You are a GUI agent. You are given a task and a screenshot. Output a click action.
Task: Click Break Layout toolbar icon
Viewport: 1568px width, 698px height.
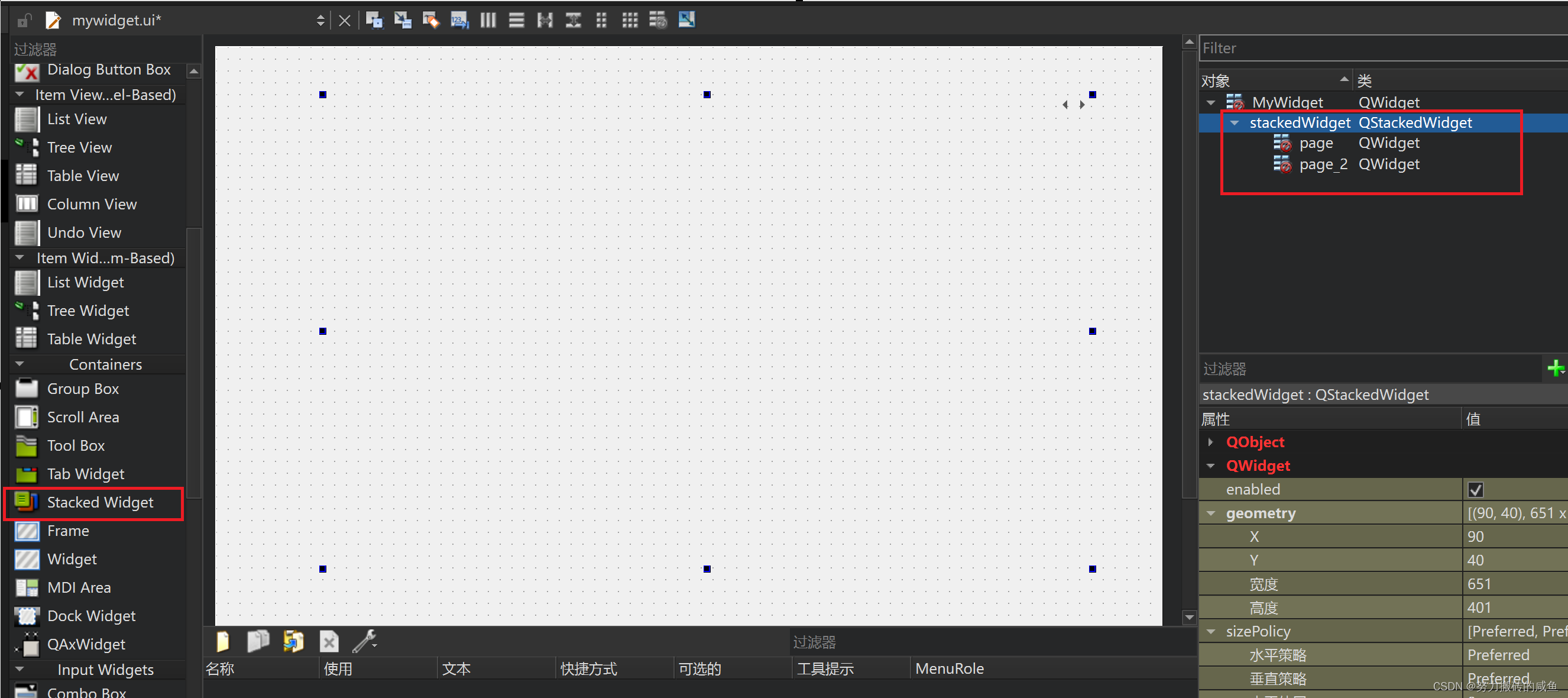pyautogui.click(x=658, y=20)
